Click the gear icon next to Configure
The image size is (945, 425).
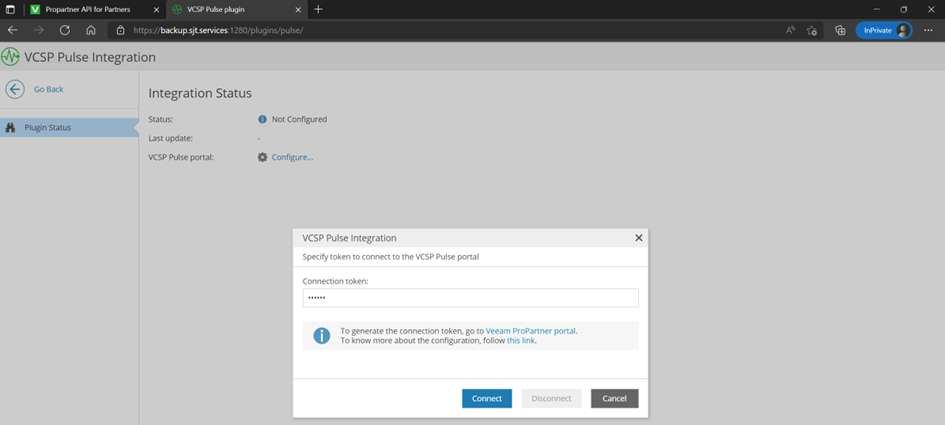click(x=262, y=157)
